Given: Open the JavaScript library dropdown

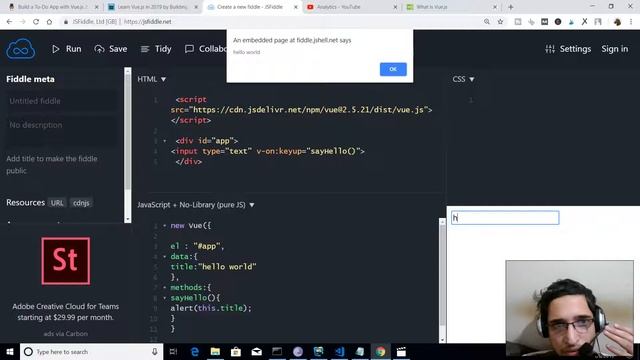Looking at the screenshot, I should pyautogui.click(x=196, y=205).
